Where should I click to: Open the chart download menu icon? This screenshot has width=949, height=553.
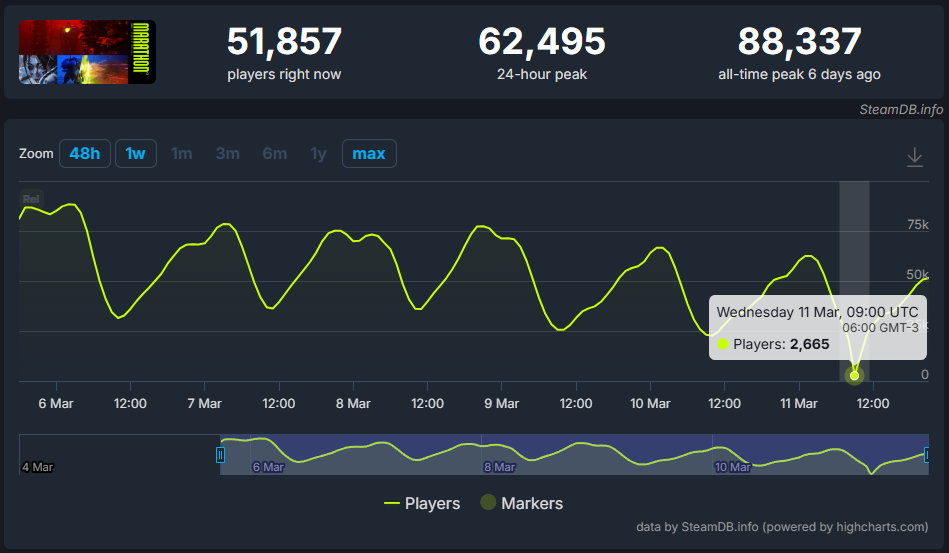[x=915, y=157]
